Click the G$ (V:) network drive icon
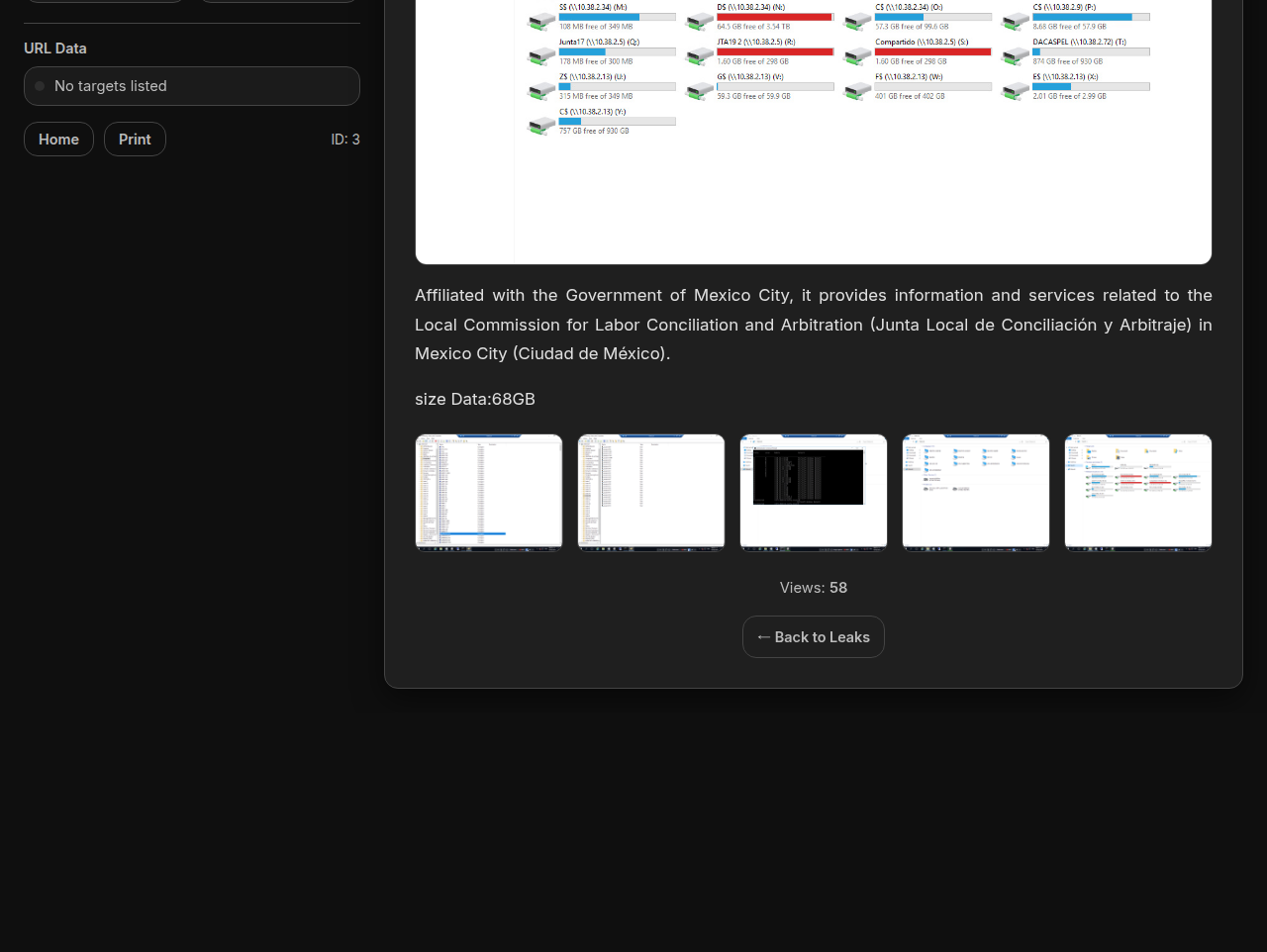Image resolution: width=1267 pixels, height=952 pixels. 700,91
